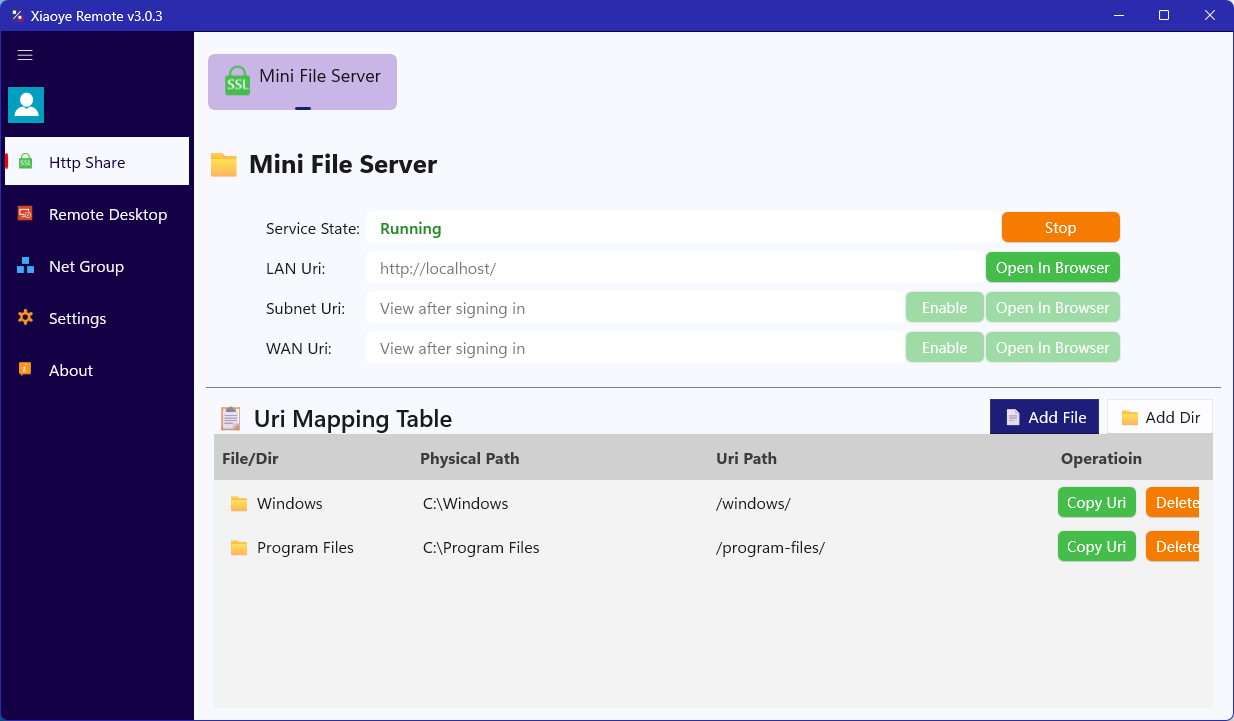
Task: Open the Settings gear icon
Action: (x=26, y=318)
